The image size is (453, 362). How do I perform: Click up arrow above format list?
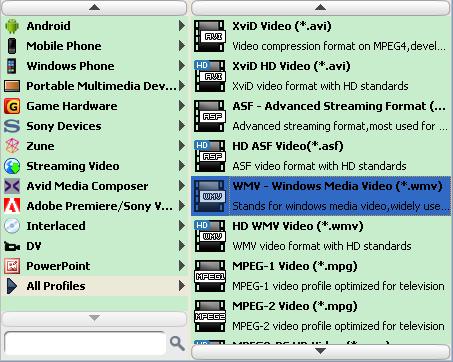(x=321, y=8)
